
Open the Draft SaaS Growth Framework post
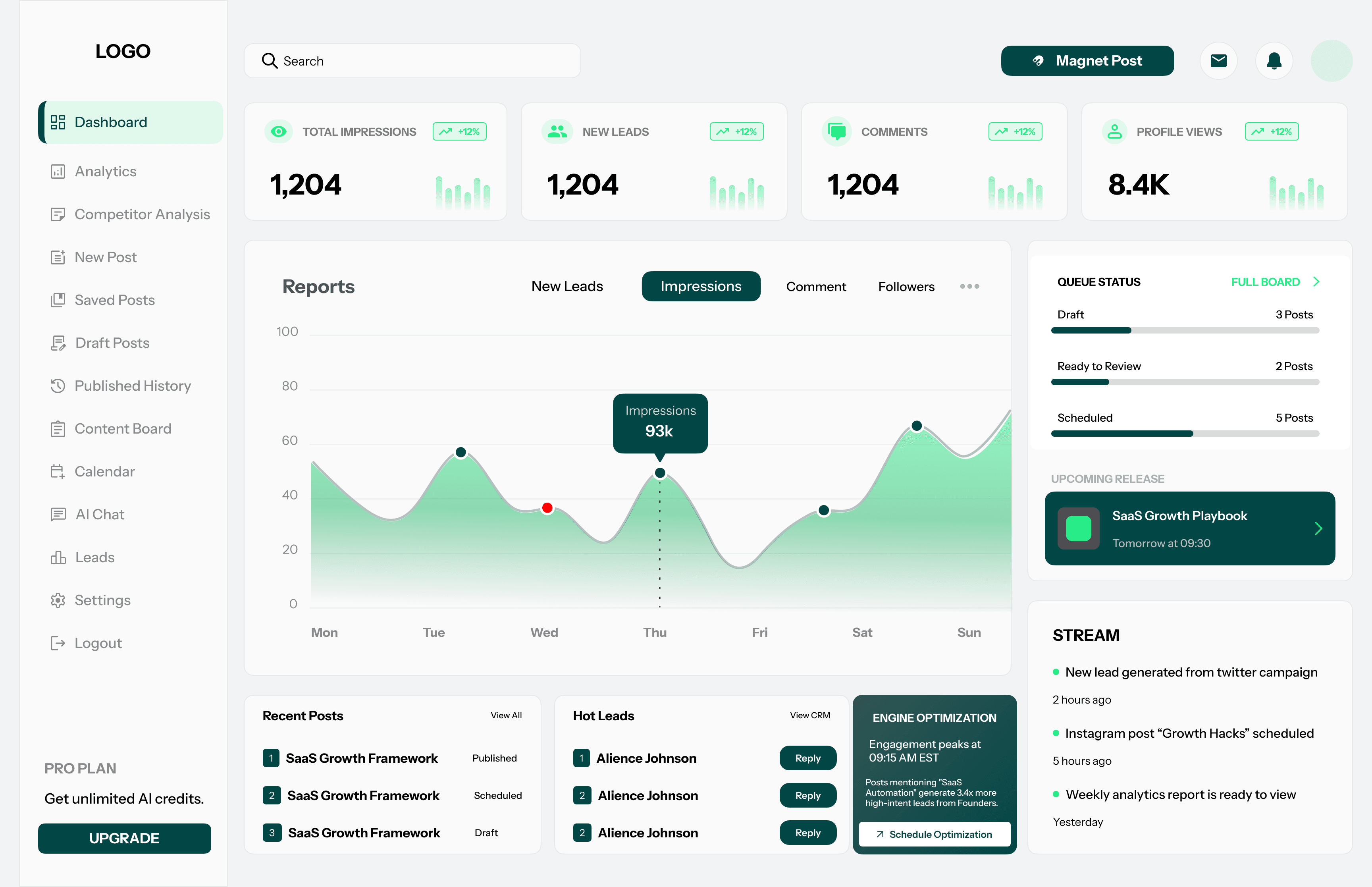pyautogui.click(x=364, y=833)
